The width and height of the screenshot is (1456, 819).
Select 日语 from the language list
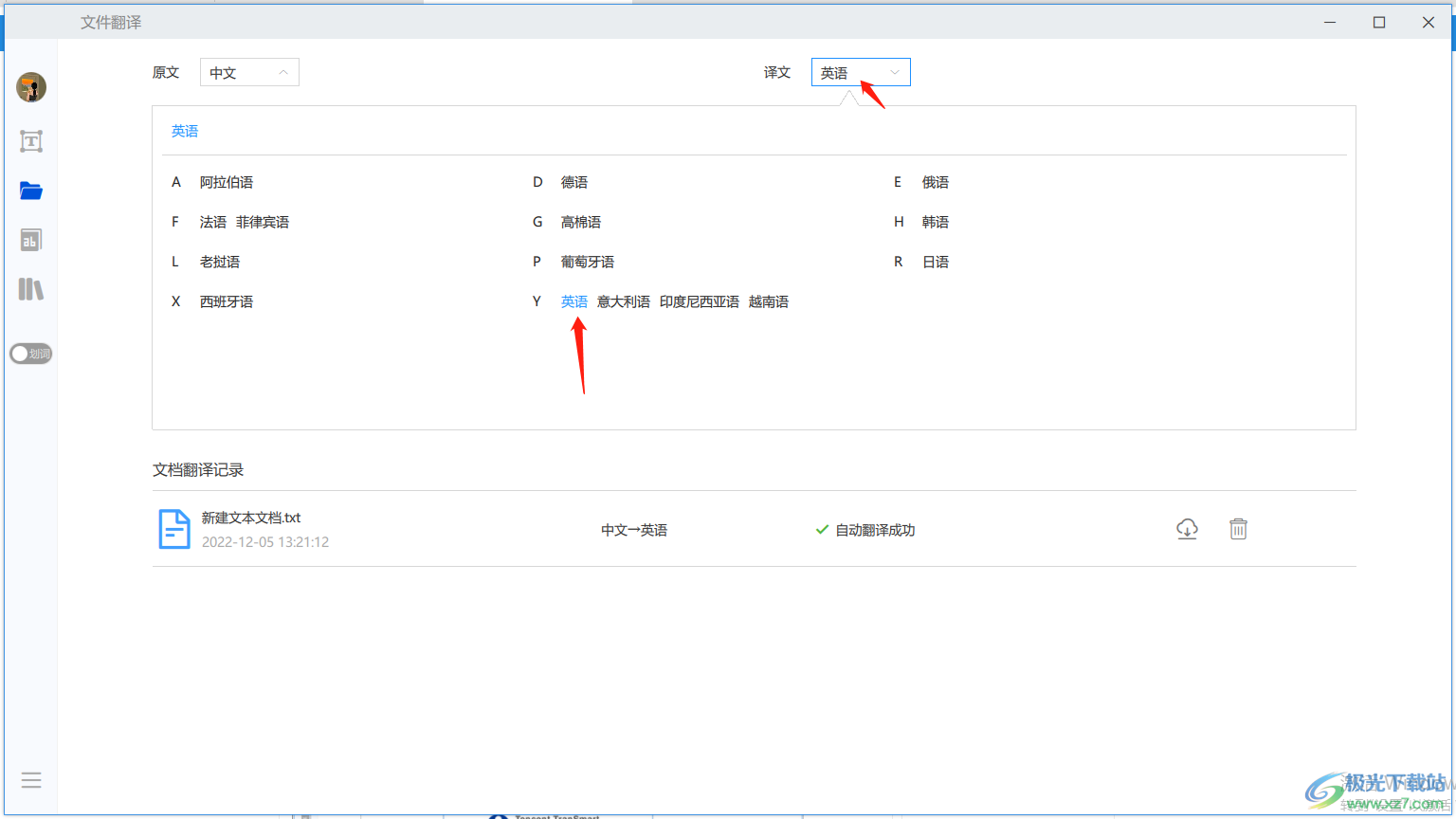pos(936,262)
